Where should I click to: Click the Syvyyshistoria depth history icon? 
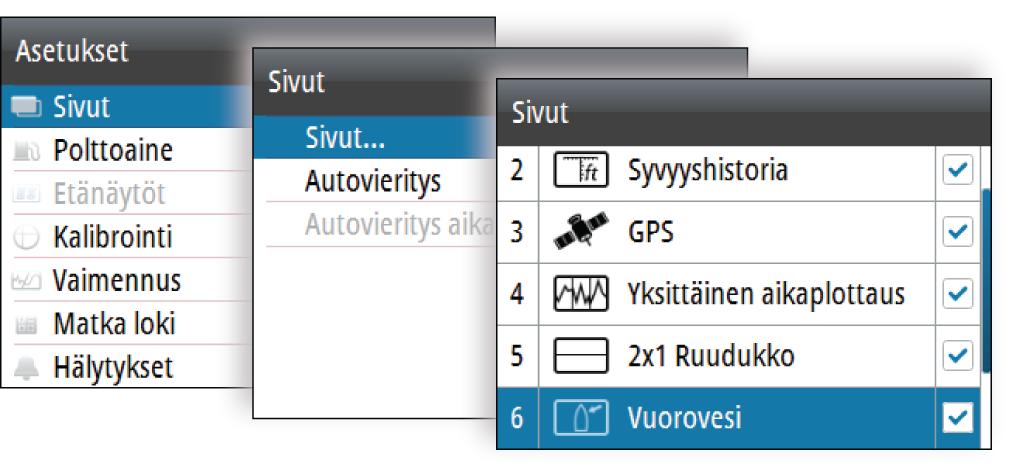[581, 172]
